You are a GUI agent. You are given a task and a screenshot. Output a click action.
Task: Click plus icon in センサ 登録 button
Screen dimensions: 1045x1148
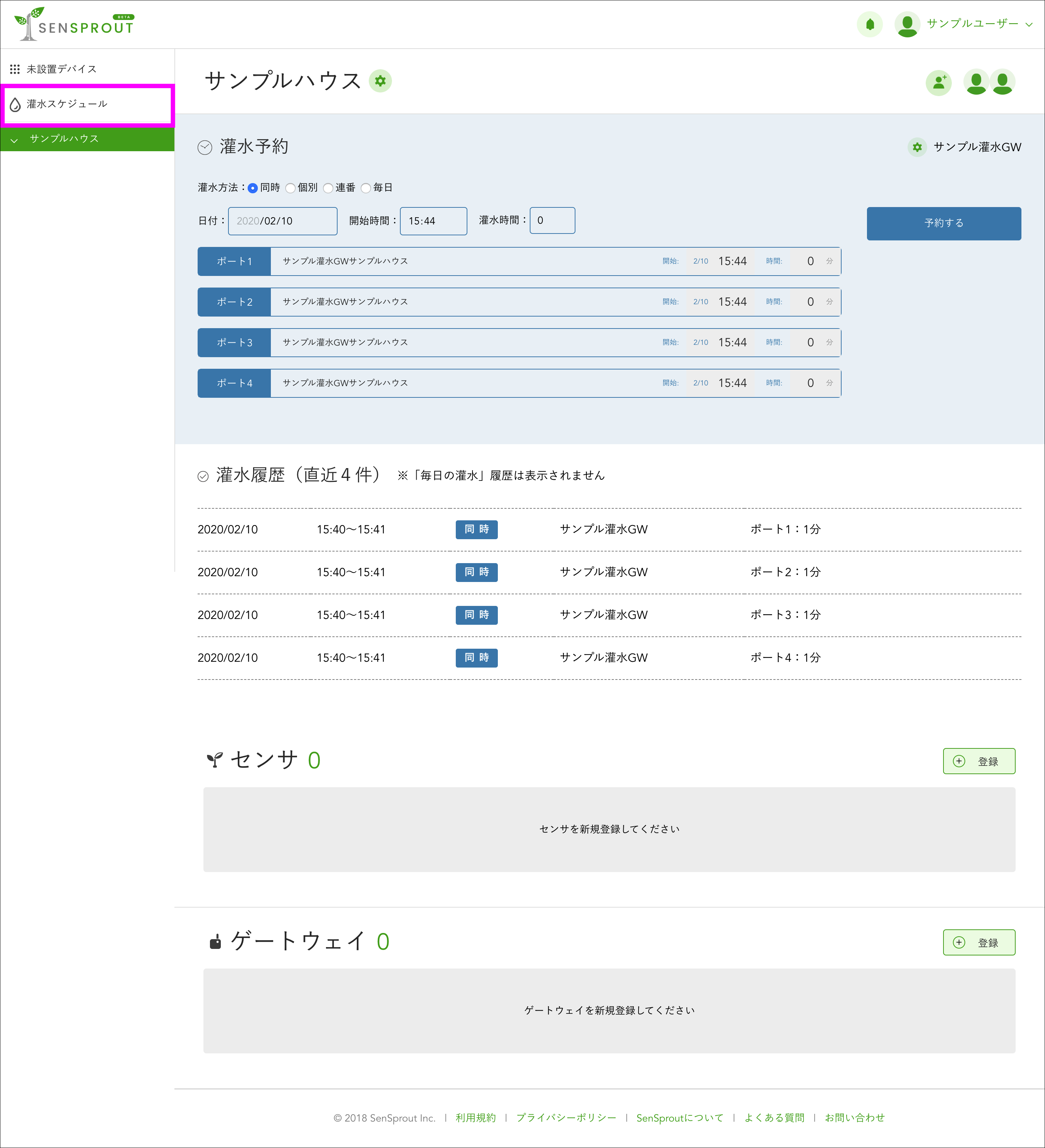[959, 761]
